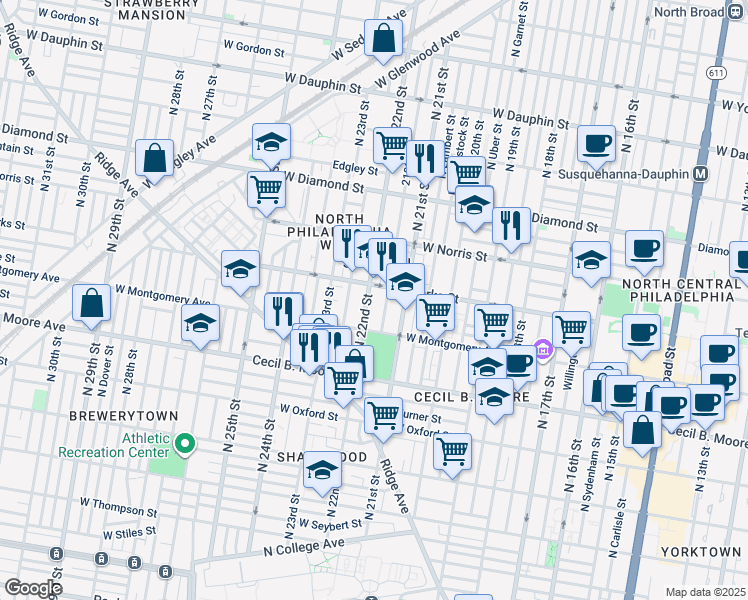Open the lone coffee pin just west of N Broad St
The width and height of the screenshot is (748, 600).
(x=642, y=335)
